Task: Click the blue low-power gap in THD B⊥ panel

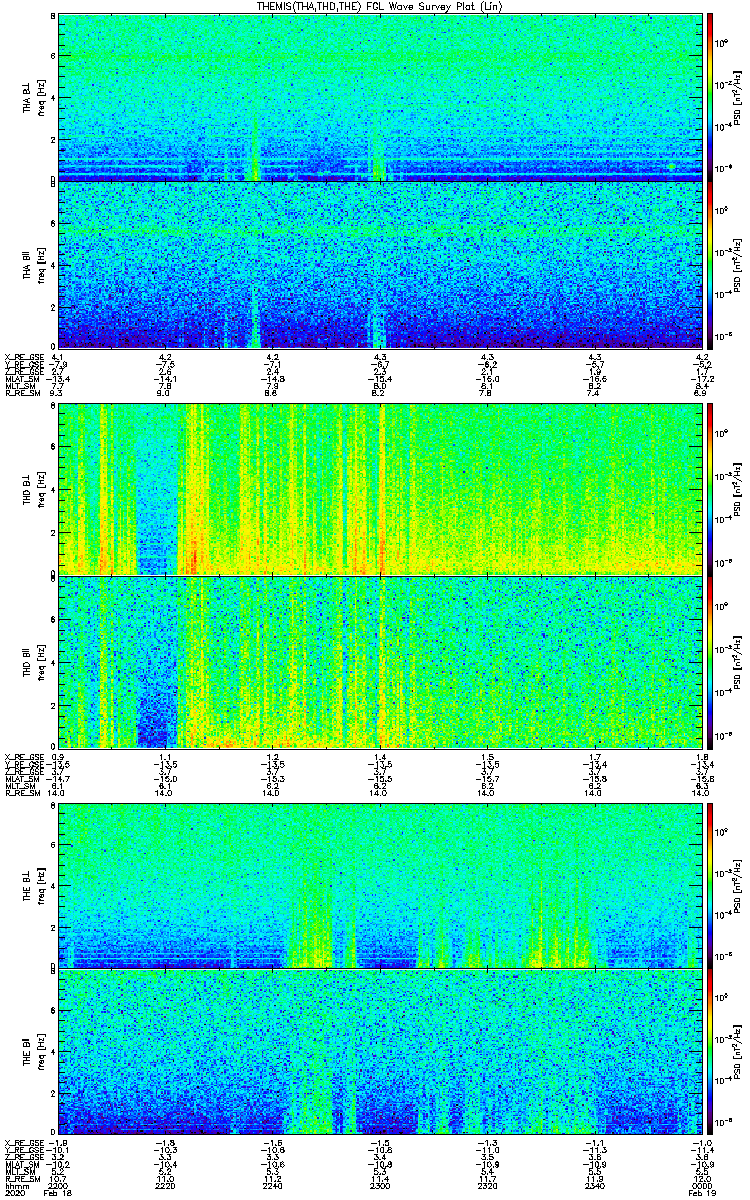Action: (156, 489)
